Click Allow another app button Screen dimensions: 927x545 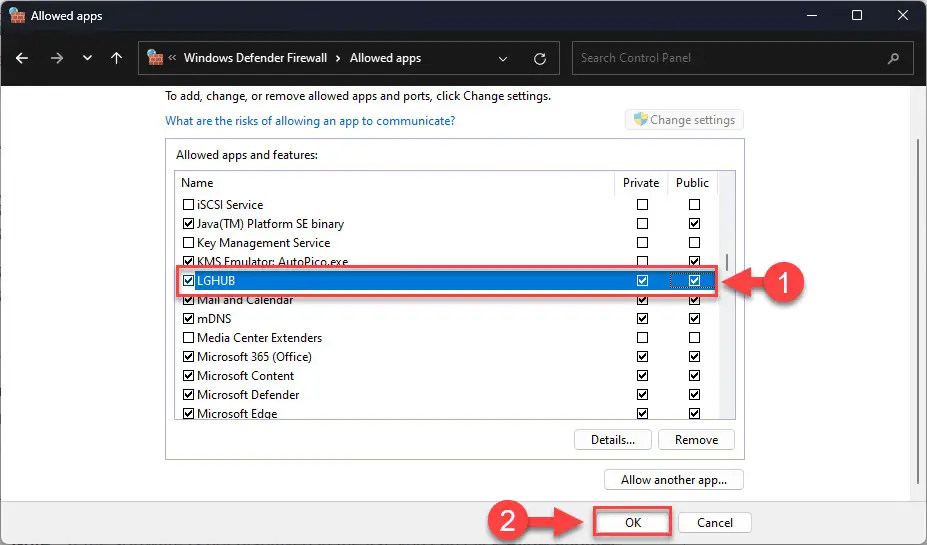click(673, 479)
